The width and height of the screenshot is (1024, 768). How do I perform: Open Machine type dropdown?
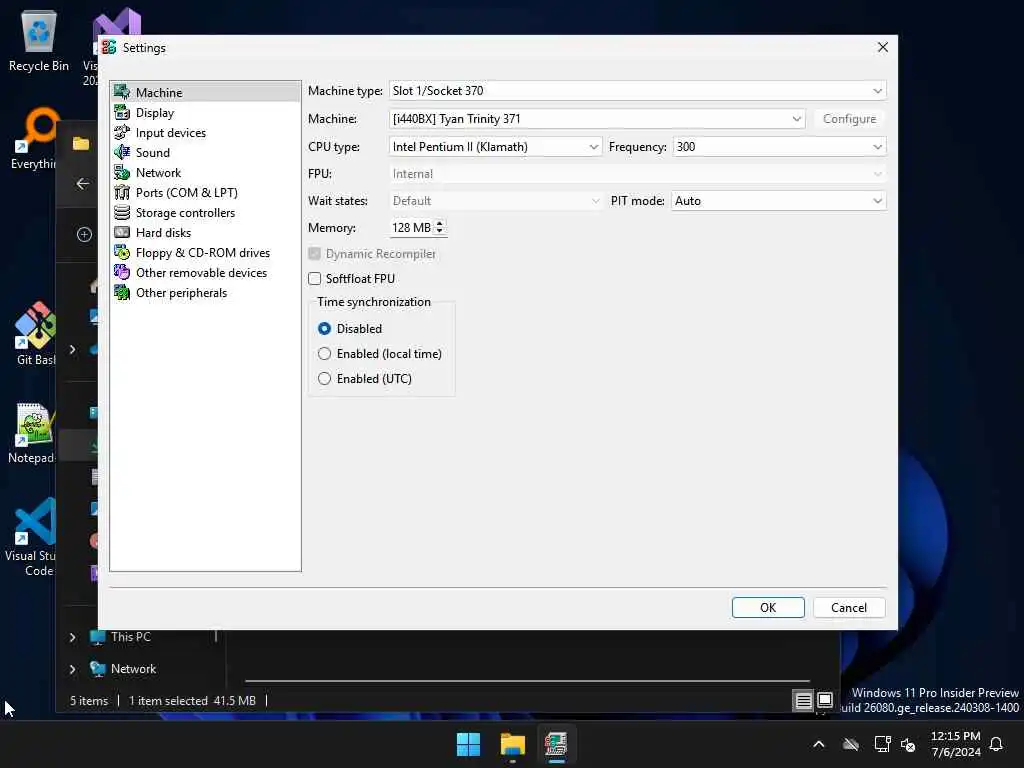(x=637, y=91)
